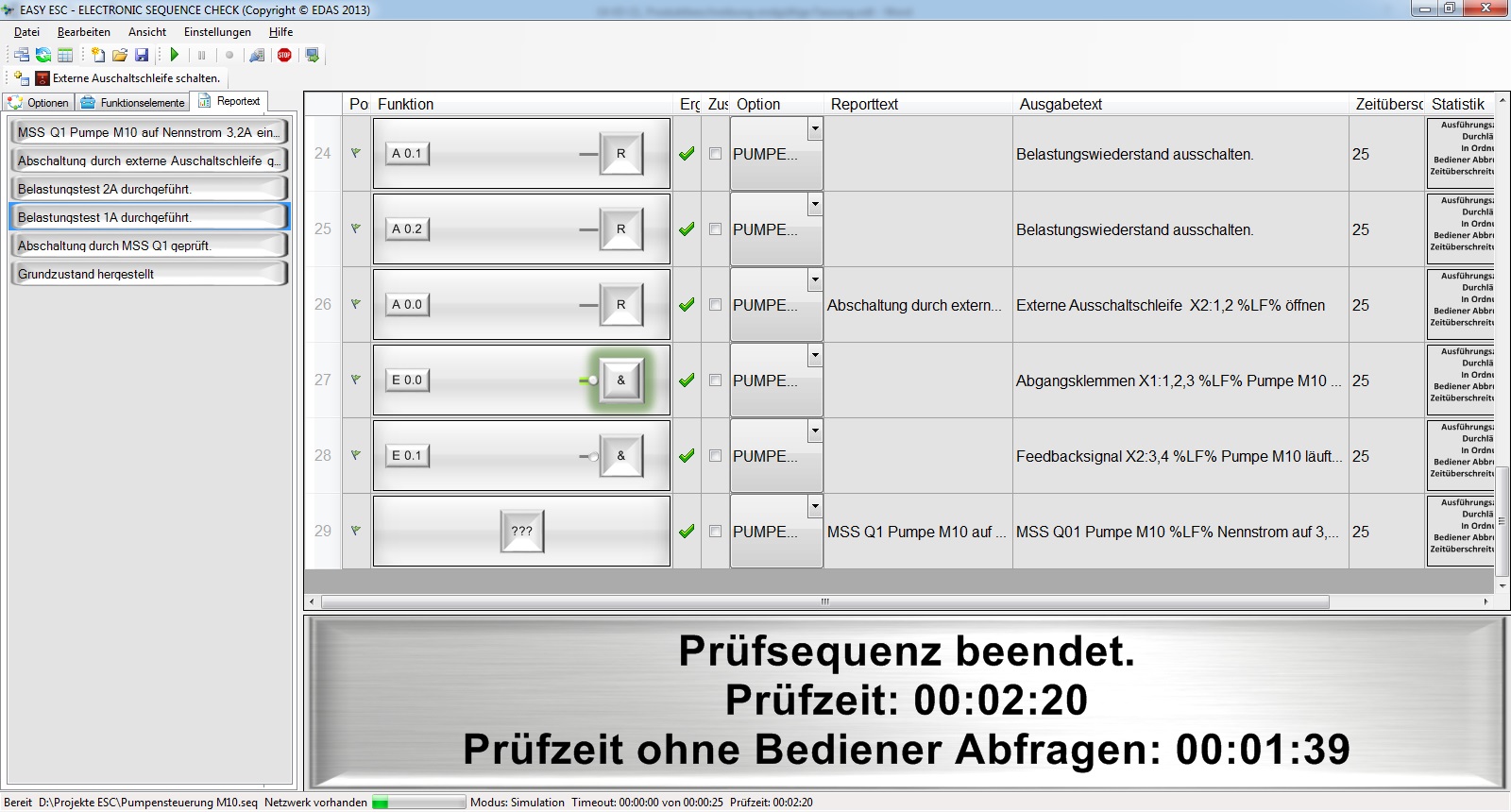The height and width of the screenshot is (812, 1511).
Task: Click the green Play start sequence icon
Action: tap(175, 55)
